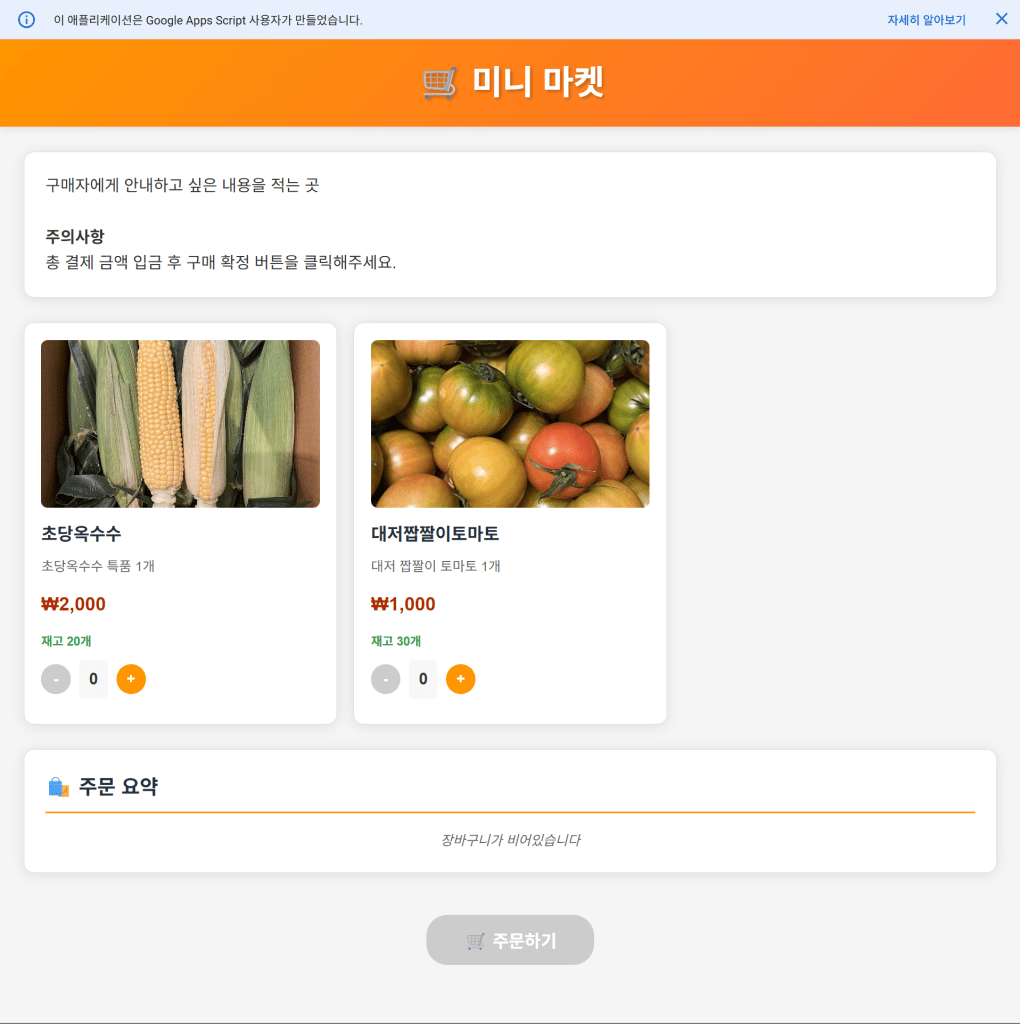Click the 대저짭짤이토마토 quantity field
Viewport: 1020px width, 1024px height.
click(x=423, y=679)
